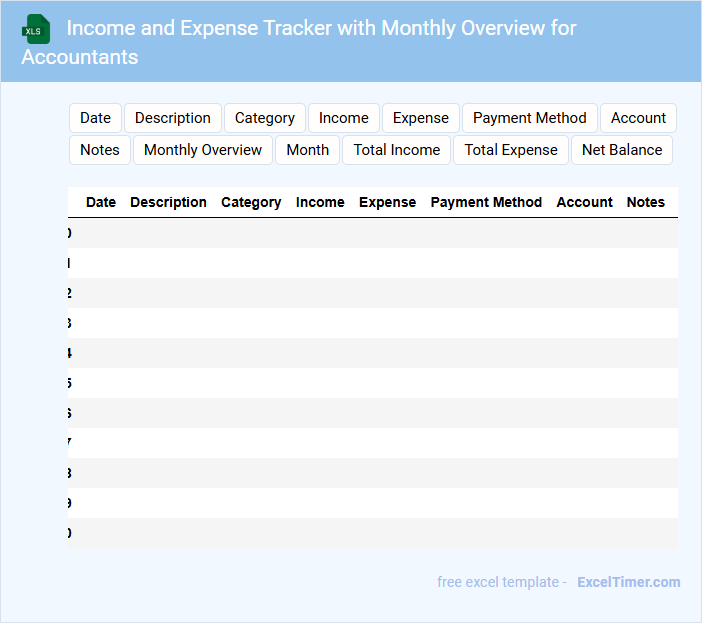Image resolution: width=702 pixels, height=623 pixels.
Task: Click the Notes column header in table
Action: coord(645,202)
